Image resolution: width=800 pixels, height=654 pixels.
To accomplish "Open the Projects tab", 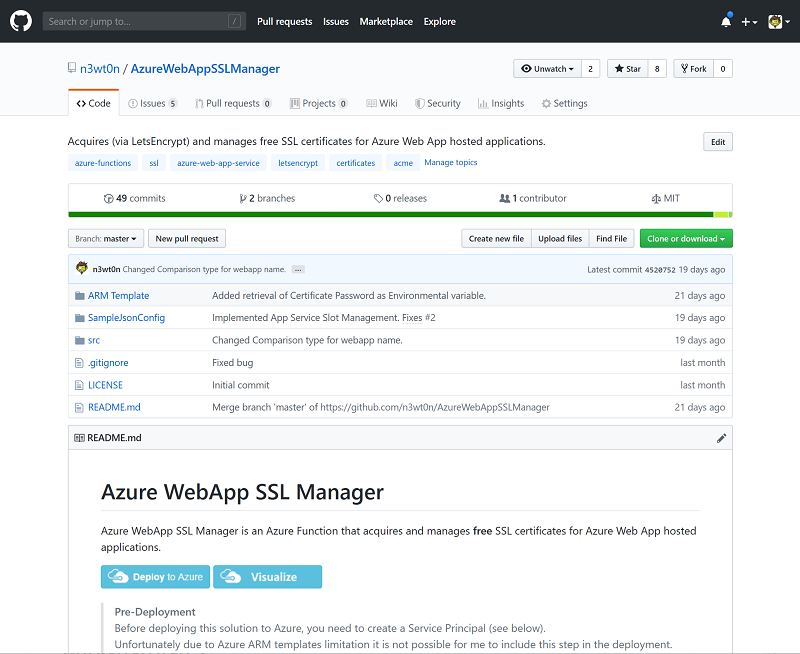I will pos(319,103).
